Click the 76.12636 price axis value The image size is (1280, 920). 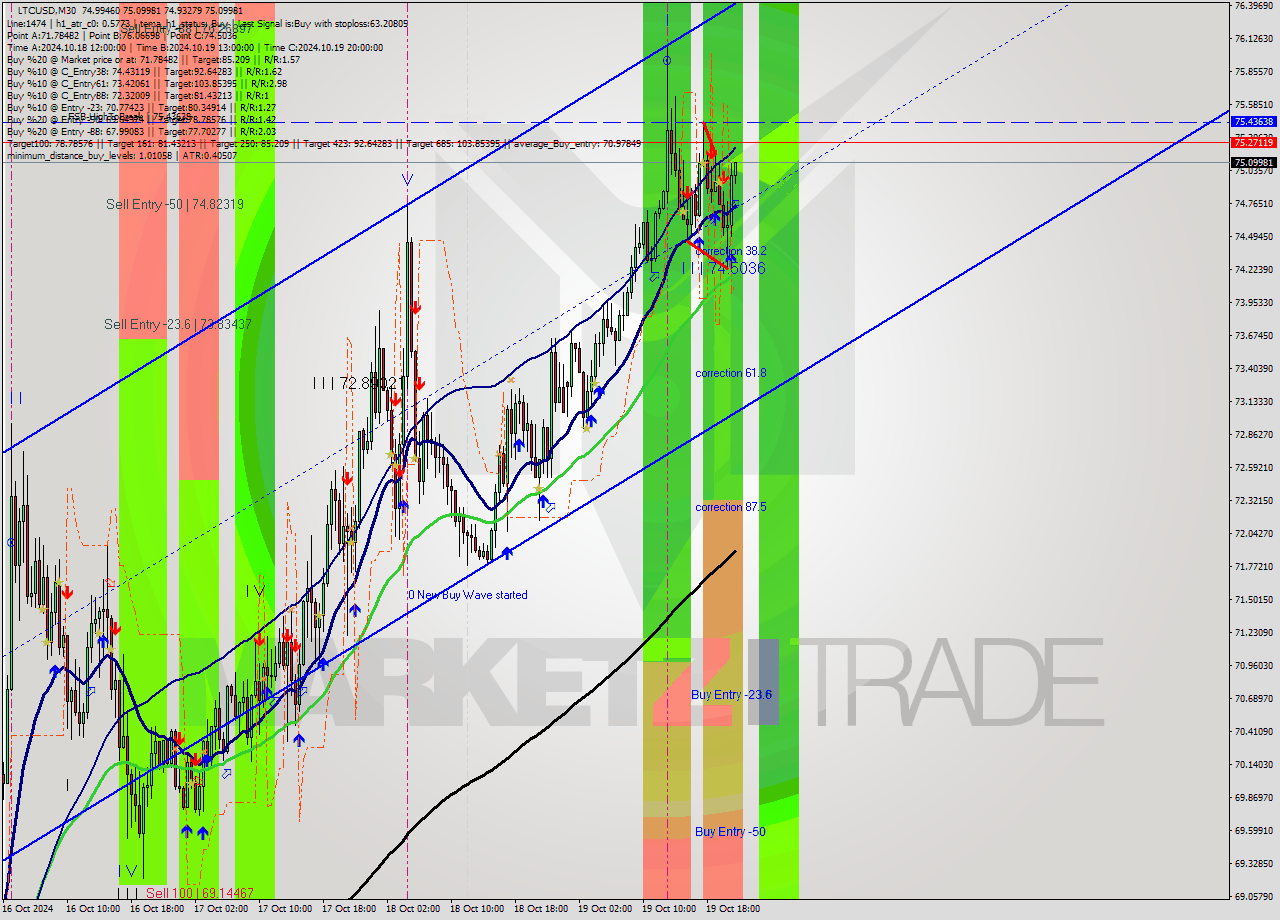pyautogui.click(x=1254, y=39)
